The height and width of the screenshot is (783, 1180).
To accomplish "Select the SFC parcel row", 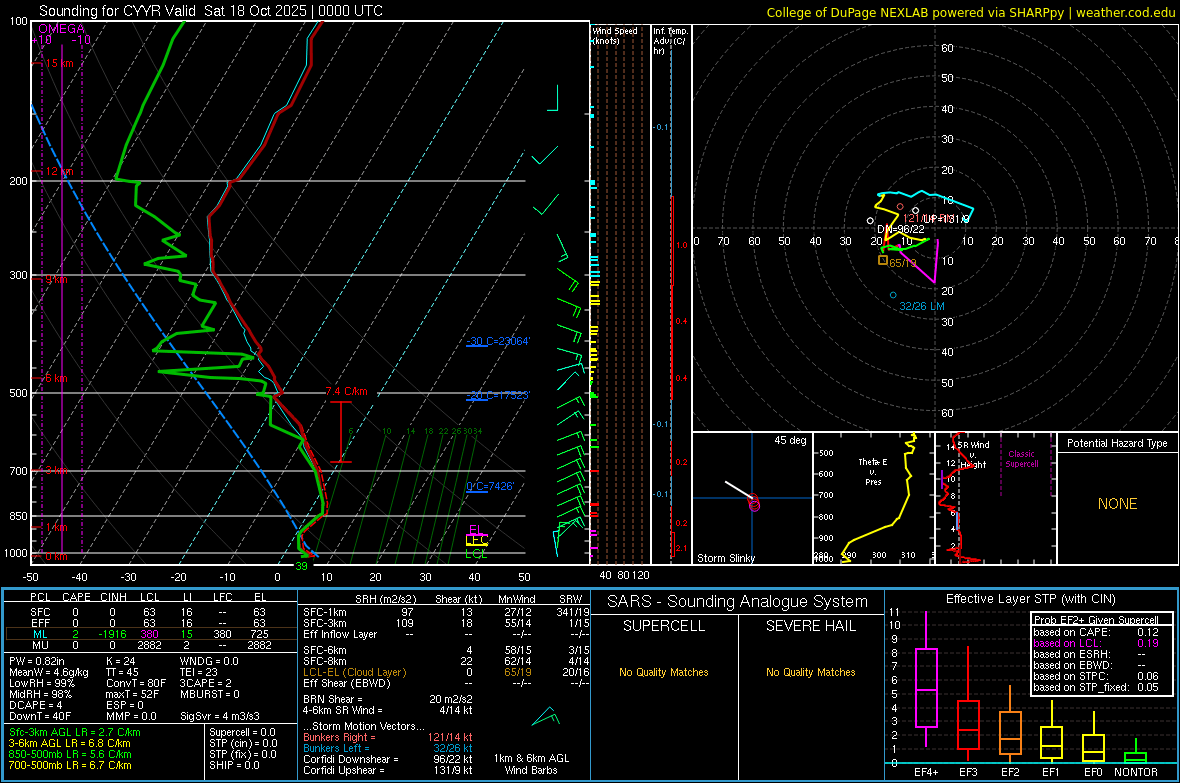I will pyautogui.click(x=149, y=612).
